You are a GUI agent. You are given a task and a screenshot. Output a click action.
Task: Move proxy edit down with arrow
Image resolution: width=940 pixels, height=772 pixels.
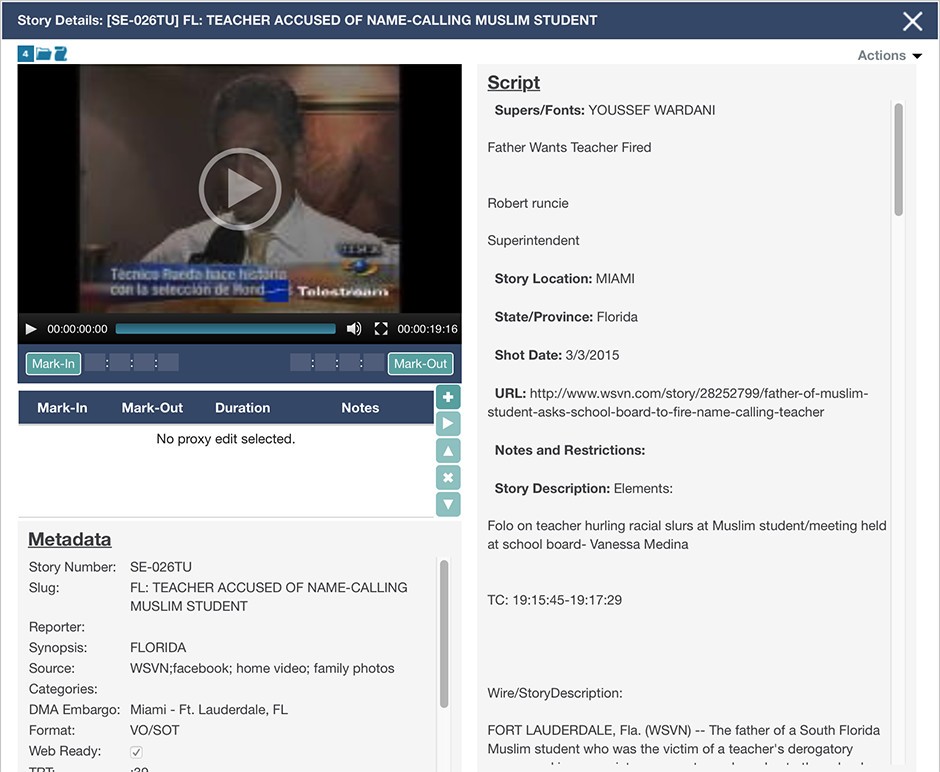[448, 504]
